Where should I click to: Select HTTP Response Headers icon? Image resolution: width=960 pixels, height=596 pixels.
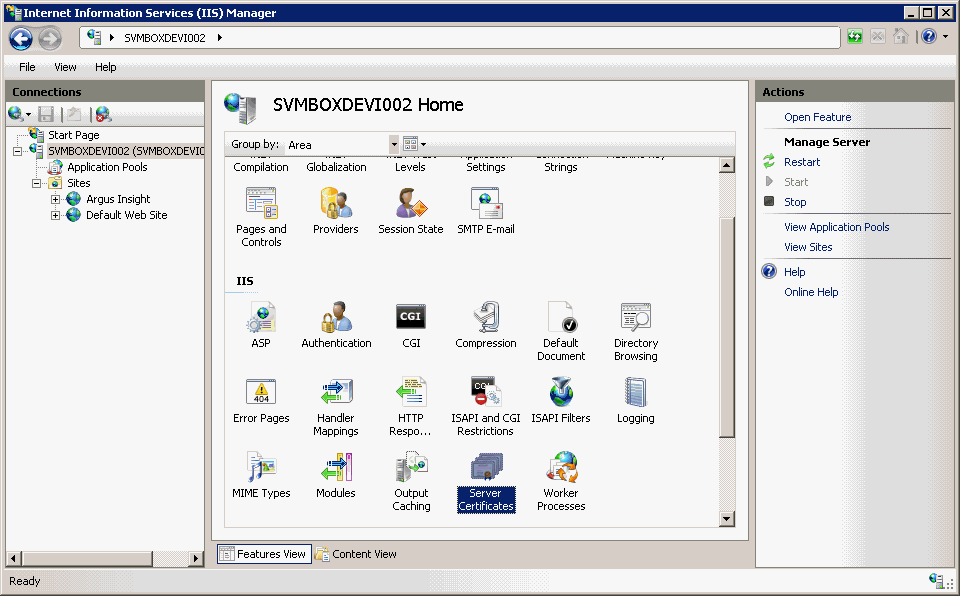pyautogui.click(x=411, y=393)
